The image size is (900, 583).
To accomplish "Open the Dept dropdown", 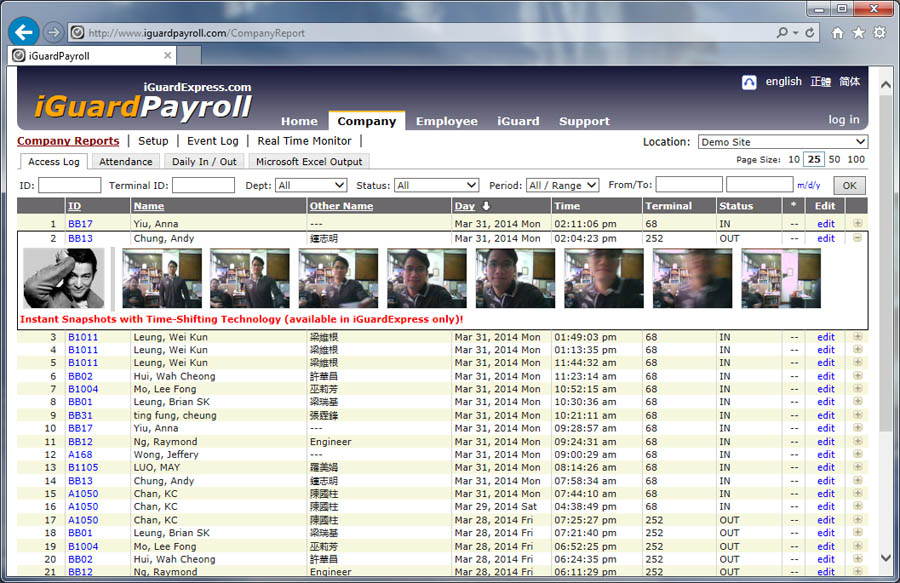I will coord(311,185).
